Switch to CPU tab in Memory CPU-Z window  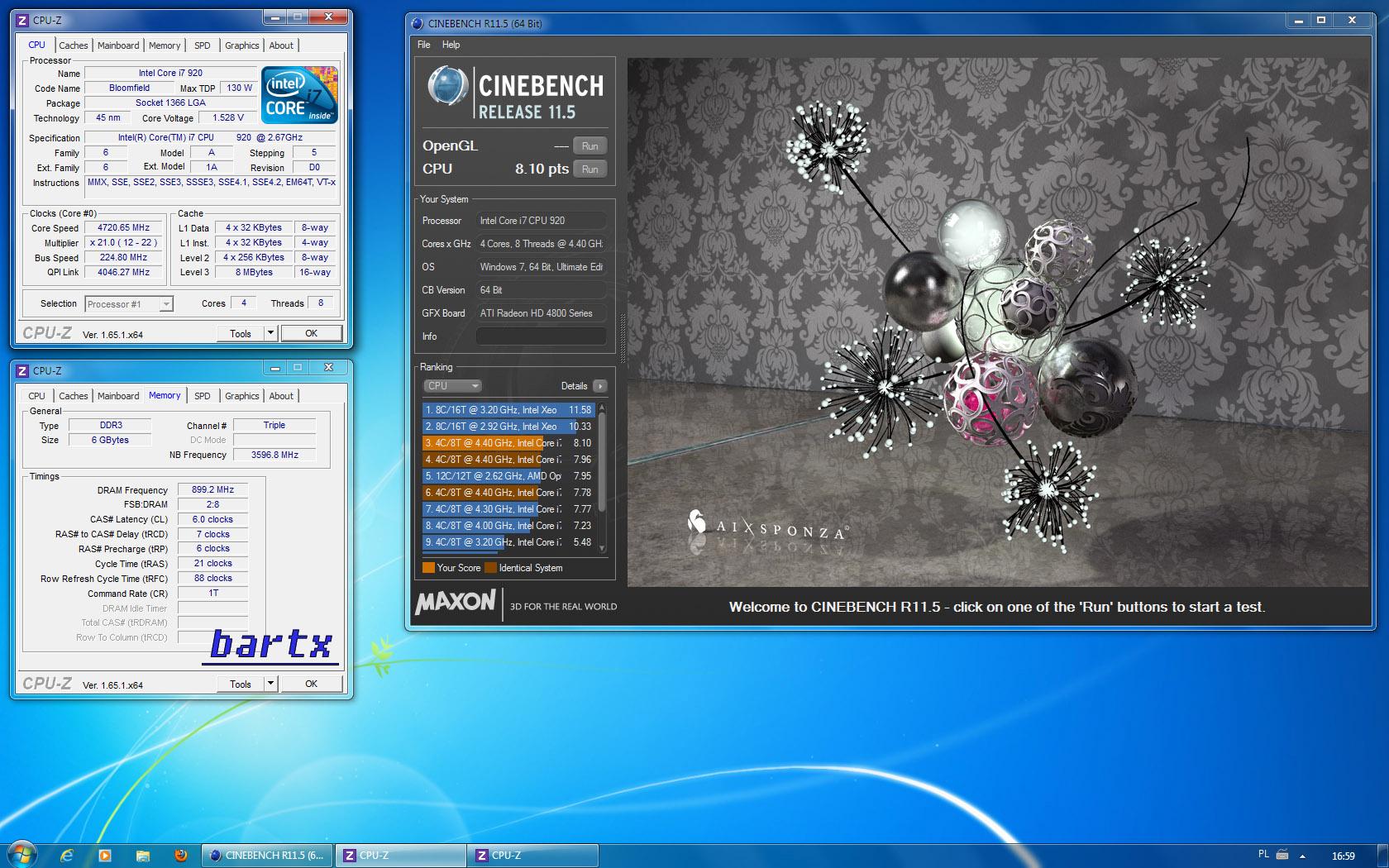(36, 396)
